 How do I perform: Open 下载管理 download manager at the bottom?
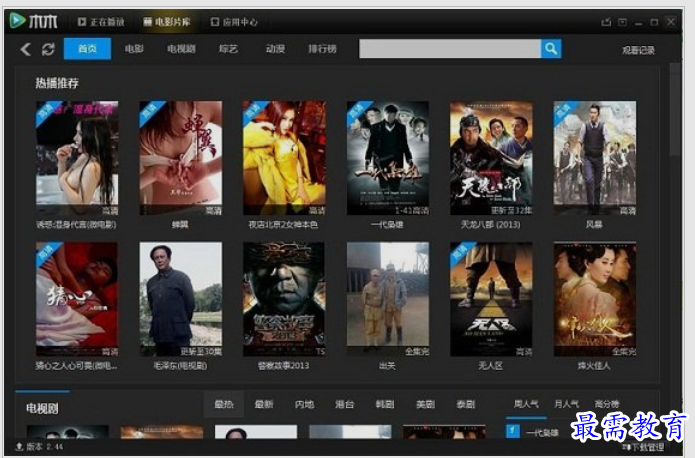tap(643, 447)
